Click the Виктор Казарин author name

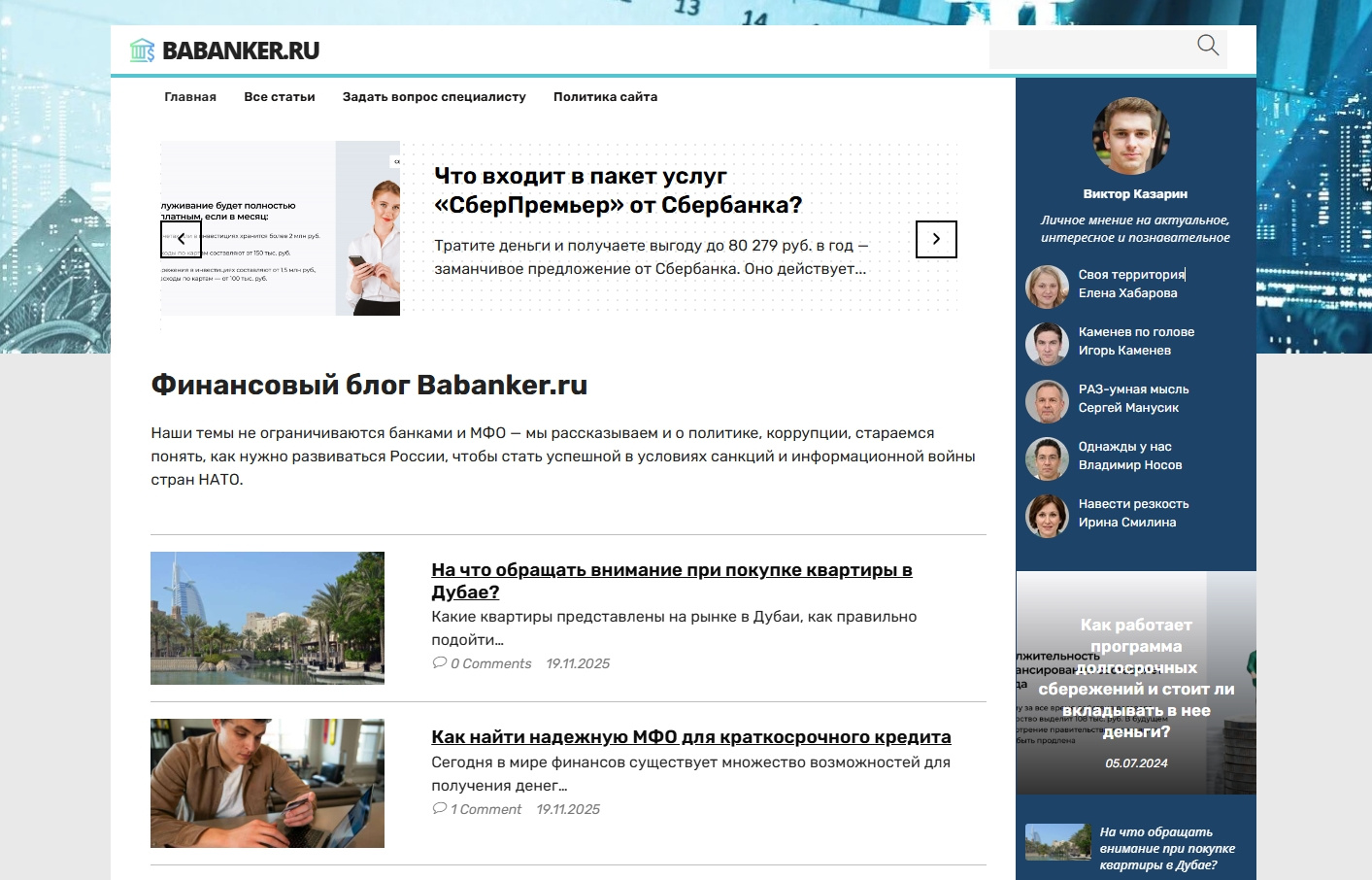(x=1135, y=194)
